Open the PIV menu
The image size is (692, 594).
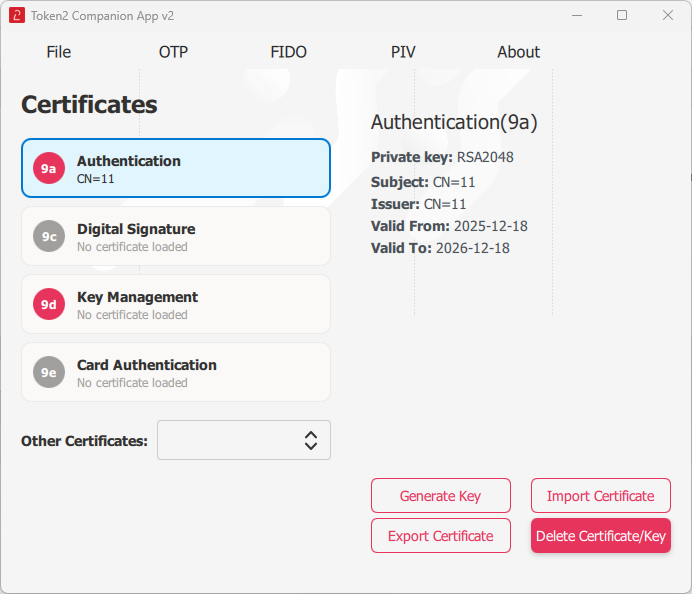tap(403, 52)
